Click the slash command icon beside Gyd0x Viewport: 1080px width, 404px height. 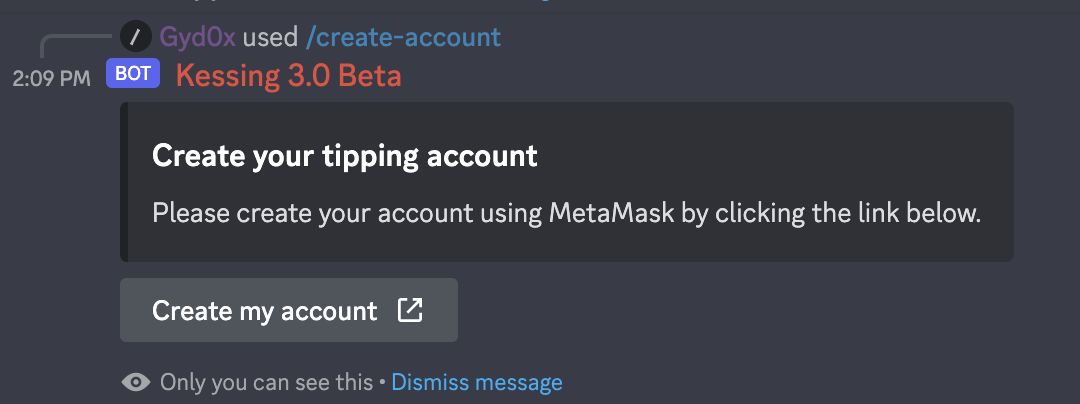[135, 38]
